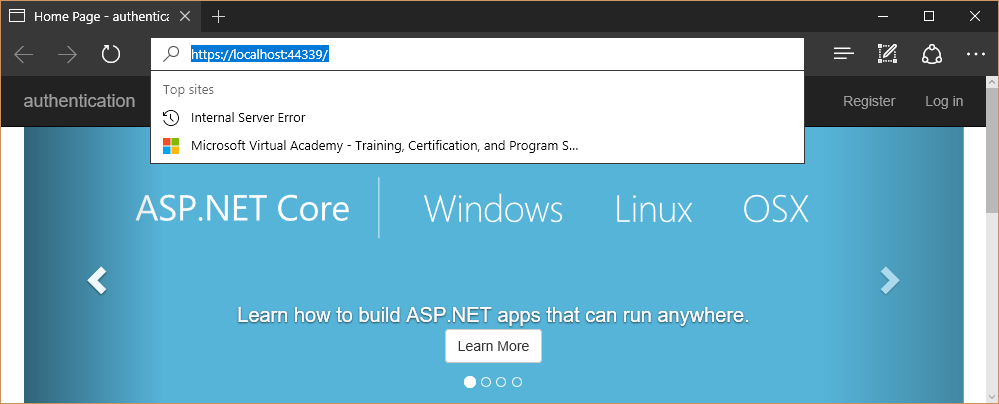Pick Microsoft Virtual Academy top site suggestion
This screenshot has width=999, height=404.
385,146
